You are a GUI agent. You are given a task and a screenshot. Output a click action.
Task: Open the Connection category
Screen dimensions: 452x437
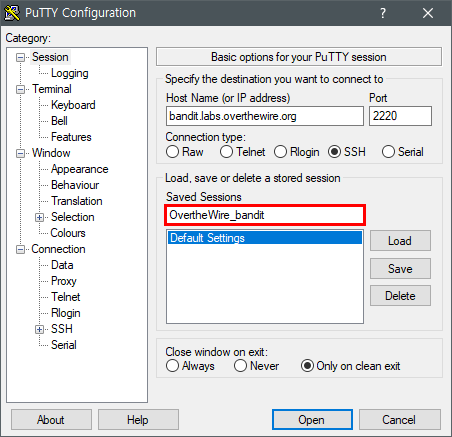pos(58,249)
